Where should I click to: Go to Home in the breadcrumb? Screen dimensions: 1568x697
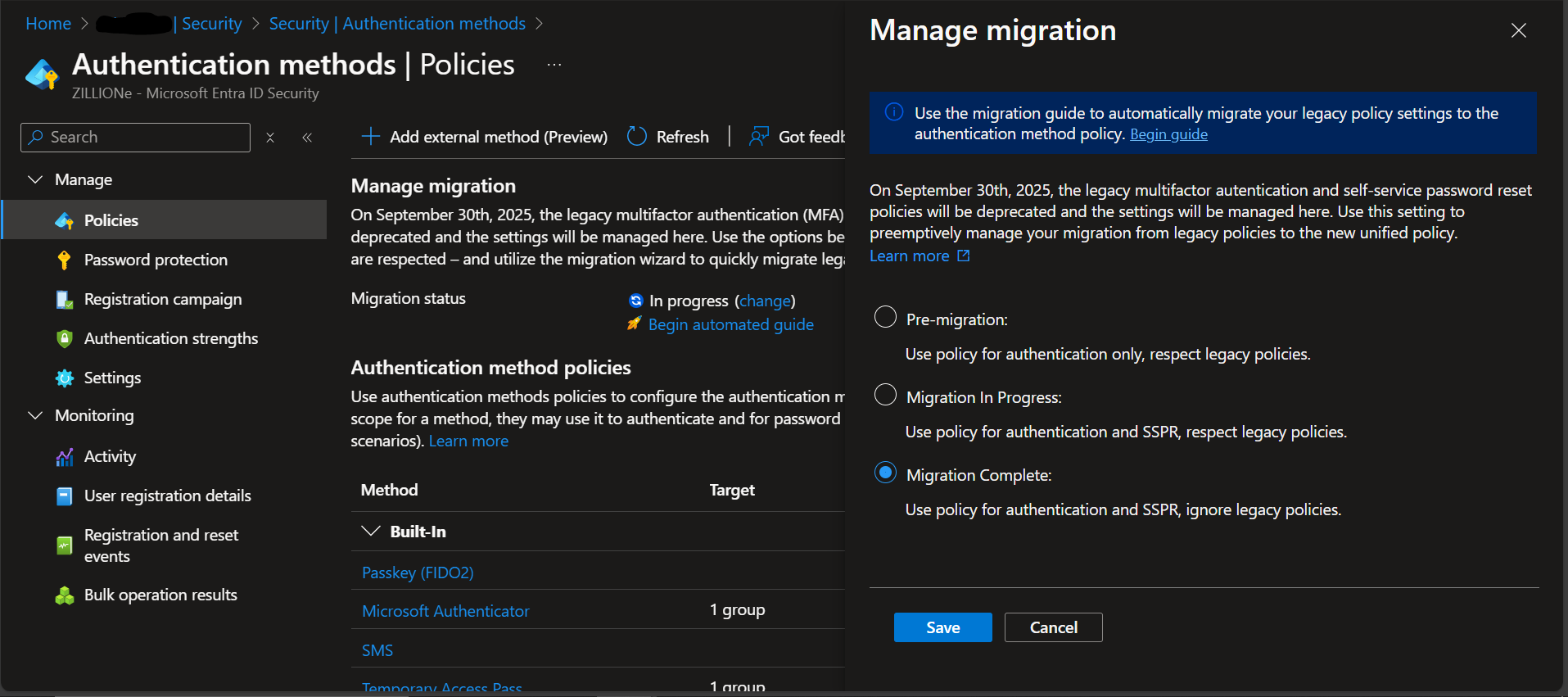(x=48, y=24)
